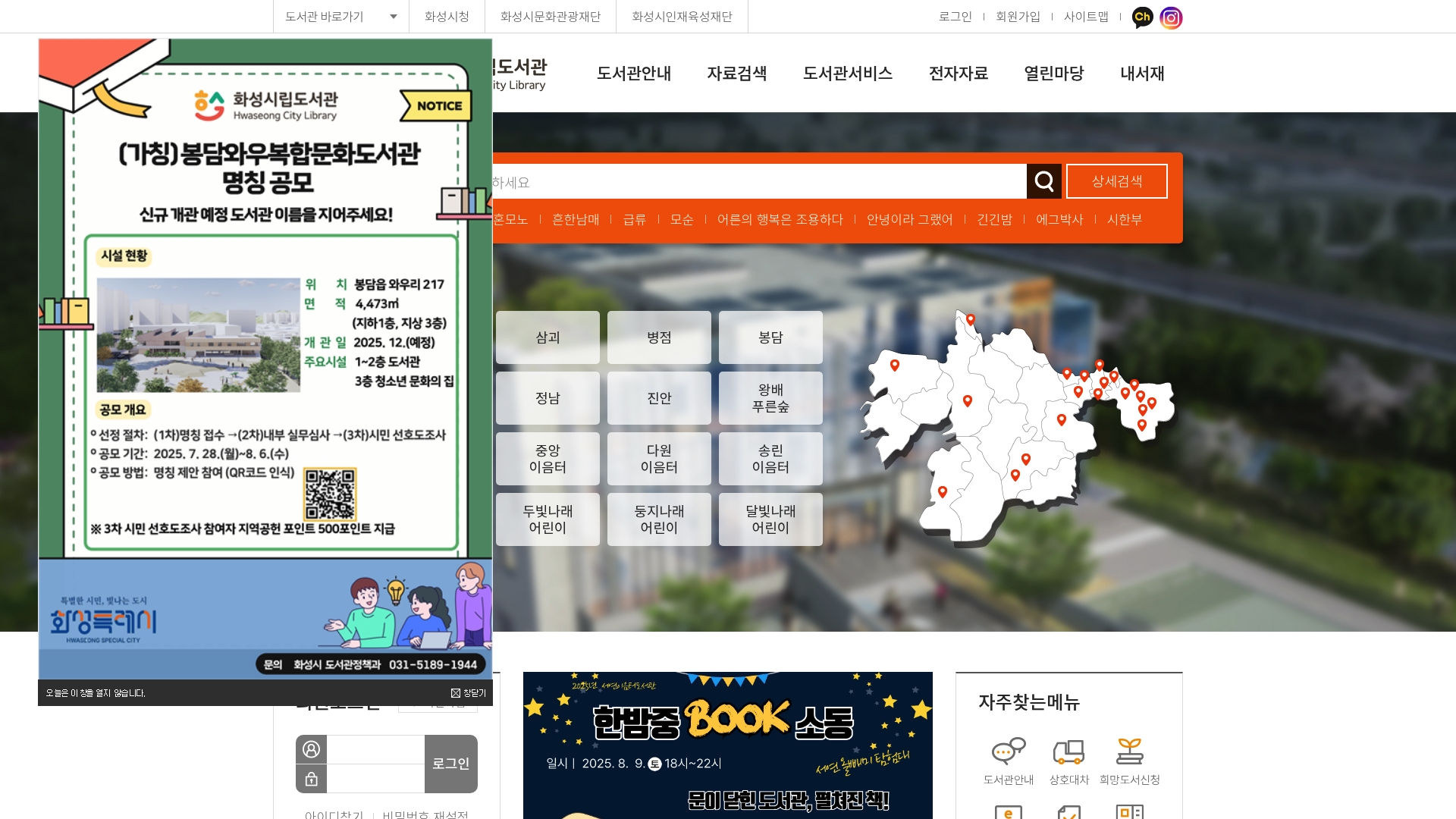The height and width of the screenshot is (819, 1456).
Task: Open the 도서관안내 shortcut icon
Action: (1009, 751)
